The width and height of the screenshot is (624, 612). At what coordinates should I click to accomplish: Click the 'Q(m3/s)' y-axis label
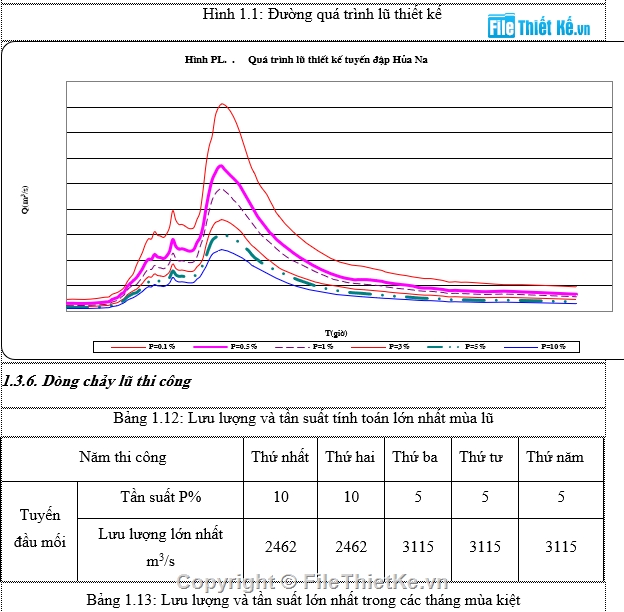(25, 200)
